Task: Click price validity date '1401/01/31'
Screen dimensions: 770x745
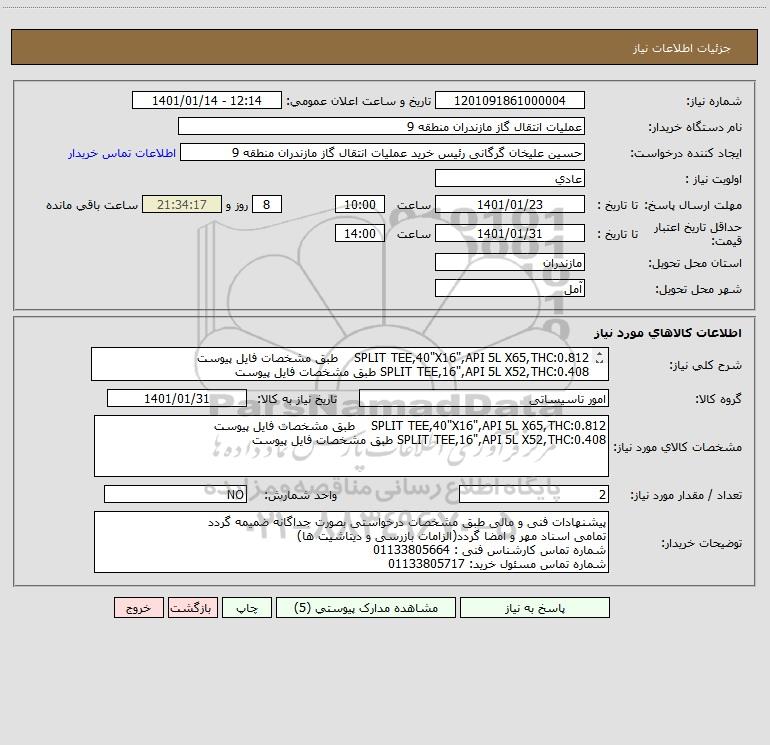Action: point(510,233)
